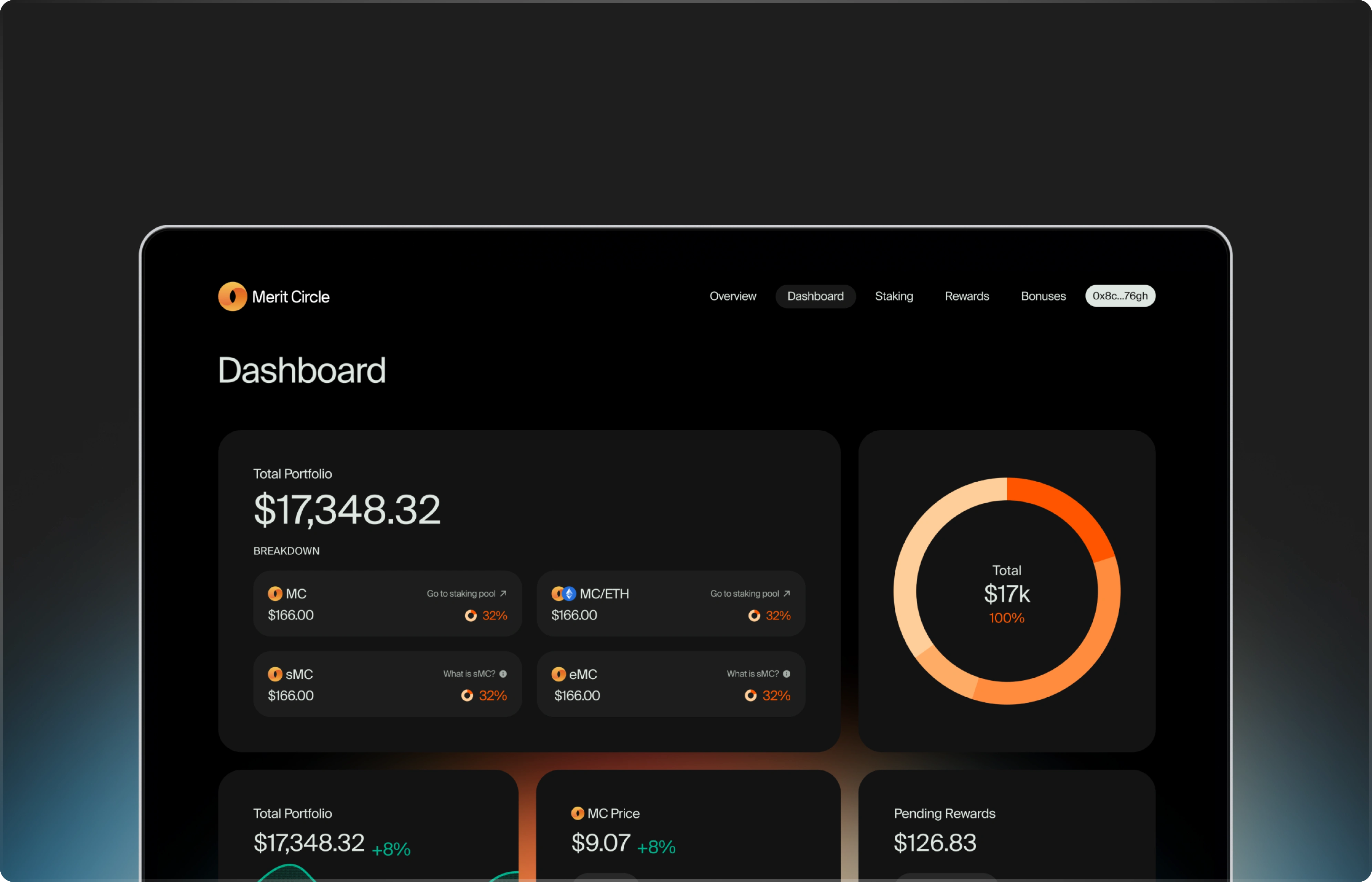Open the Bonuses tab
Screen dimensions: 1372x882
coord(1043,296)
